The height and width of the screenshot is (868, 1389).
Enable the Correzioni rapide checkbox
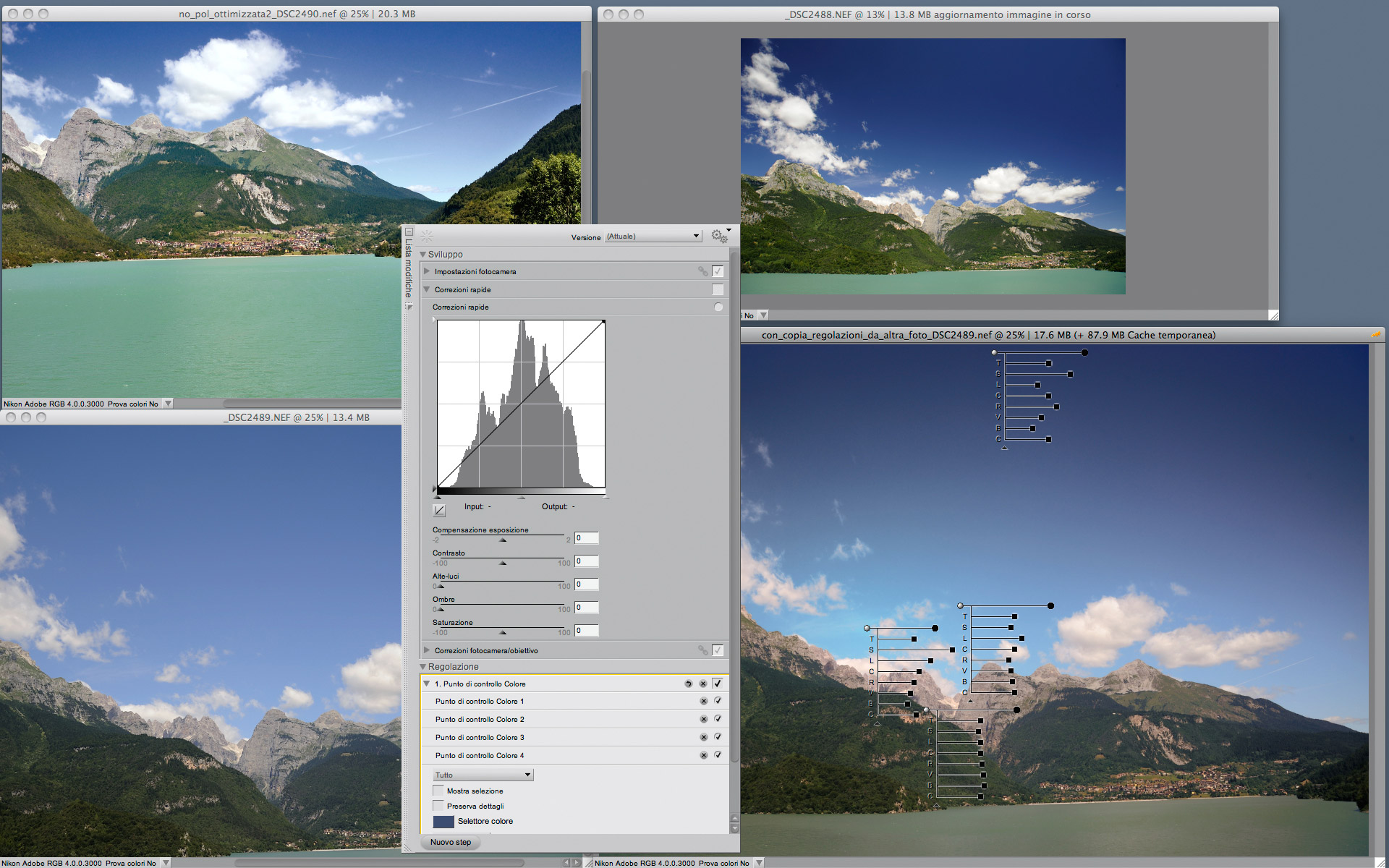[718, 289]
